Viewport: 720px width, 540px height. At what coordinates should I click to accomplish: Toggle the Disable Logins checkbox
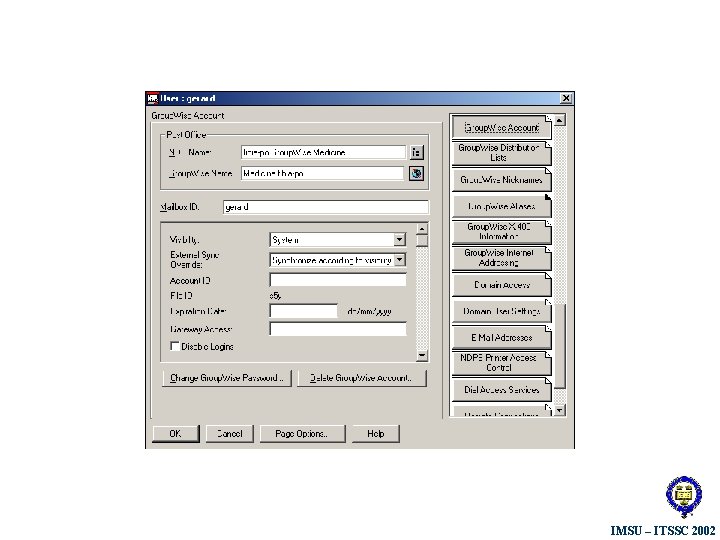[x=175, y=346]
